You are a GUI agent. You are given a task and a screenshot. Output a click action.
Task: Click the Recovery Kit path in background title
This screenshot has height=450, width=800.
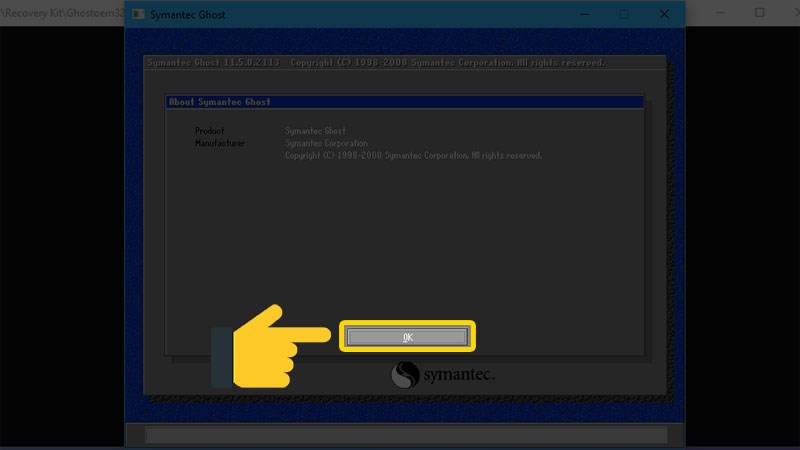(62, 13)
